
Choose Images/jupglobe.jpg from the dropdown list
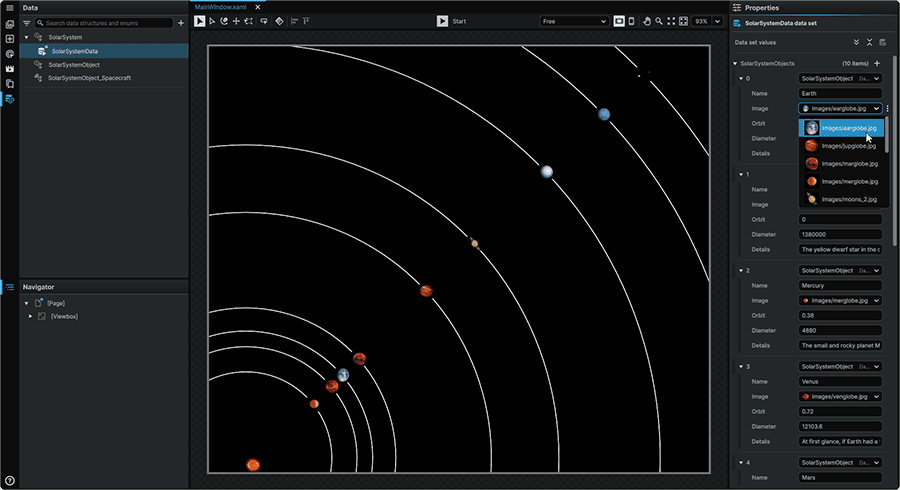(841, 146)
